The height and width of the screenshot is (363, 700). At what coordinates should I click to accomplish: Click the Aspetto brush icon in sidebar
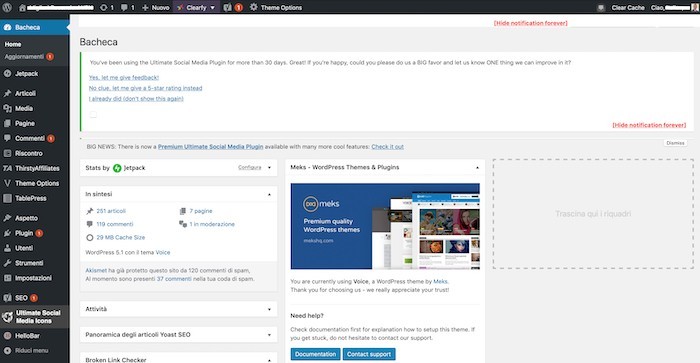tap(8, 218)
